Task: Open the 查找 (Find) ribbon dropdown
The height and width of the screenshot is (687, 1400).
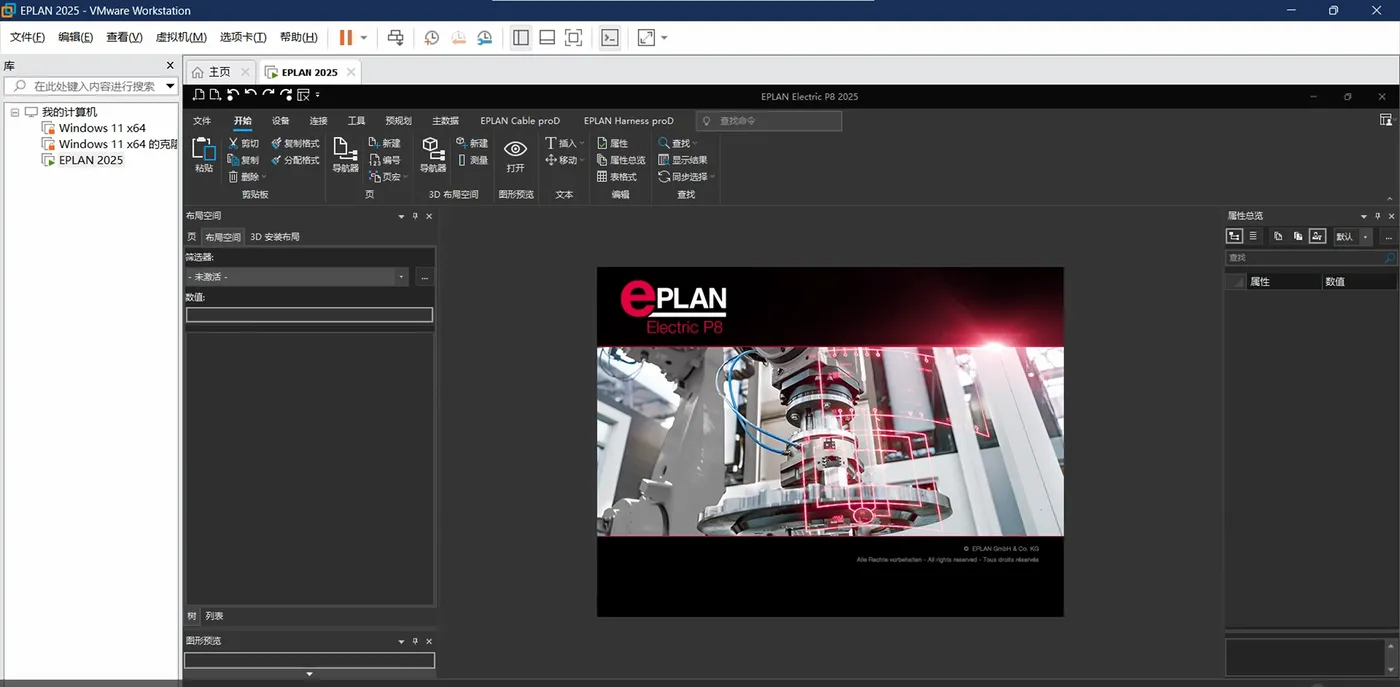Action: tap(695, 144)
